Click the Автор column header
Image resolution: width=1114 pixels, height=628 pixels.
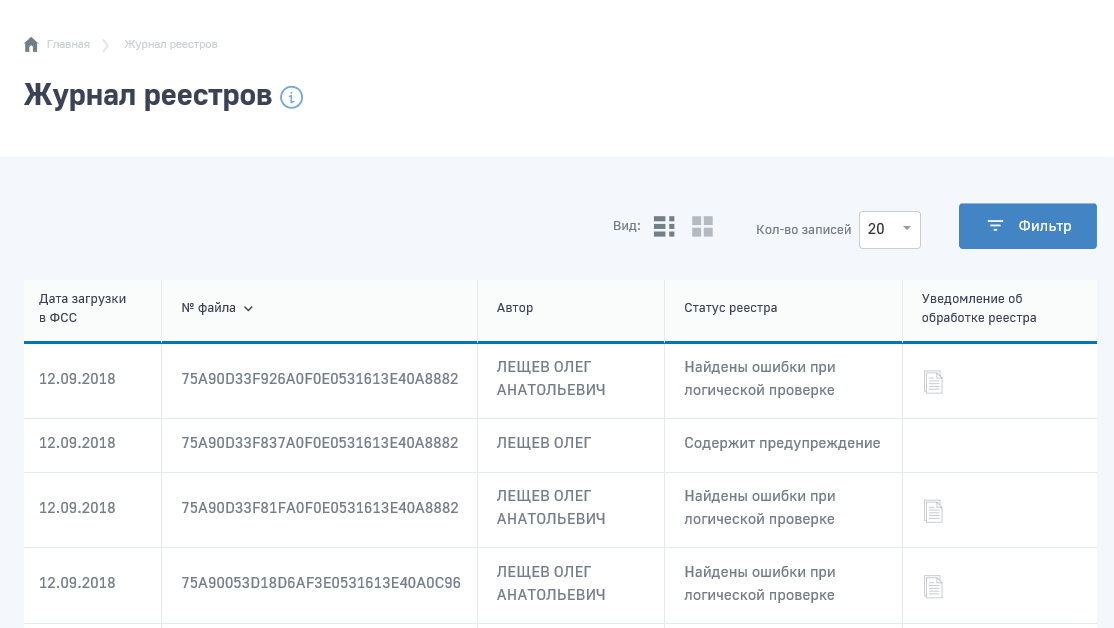click(x=515, y=308)
